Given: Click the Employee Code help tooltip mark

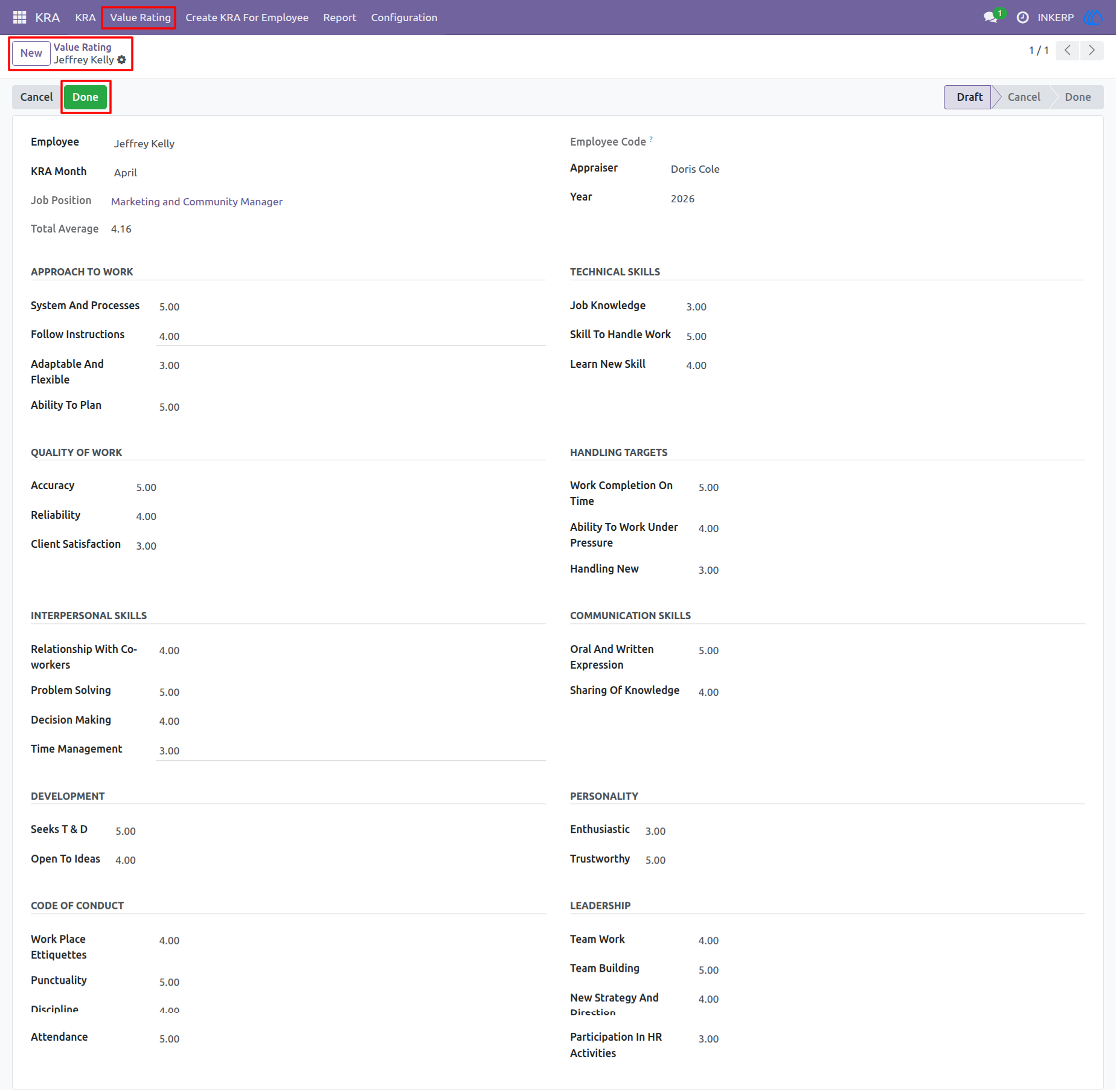Looking at the screenshot, I should 651,140.
